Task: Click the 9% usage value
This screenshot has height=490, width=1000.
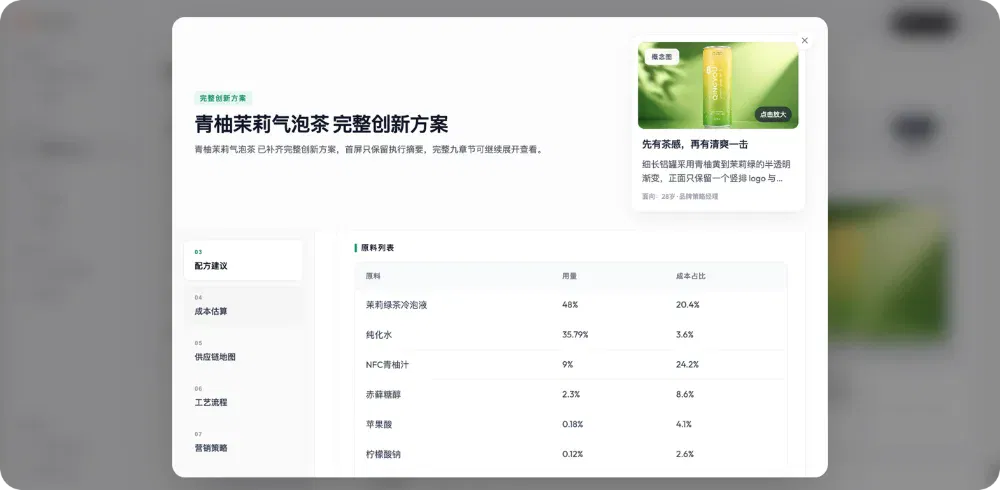Action: 568,365
